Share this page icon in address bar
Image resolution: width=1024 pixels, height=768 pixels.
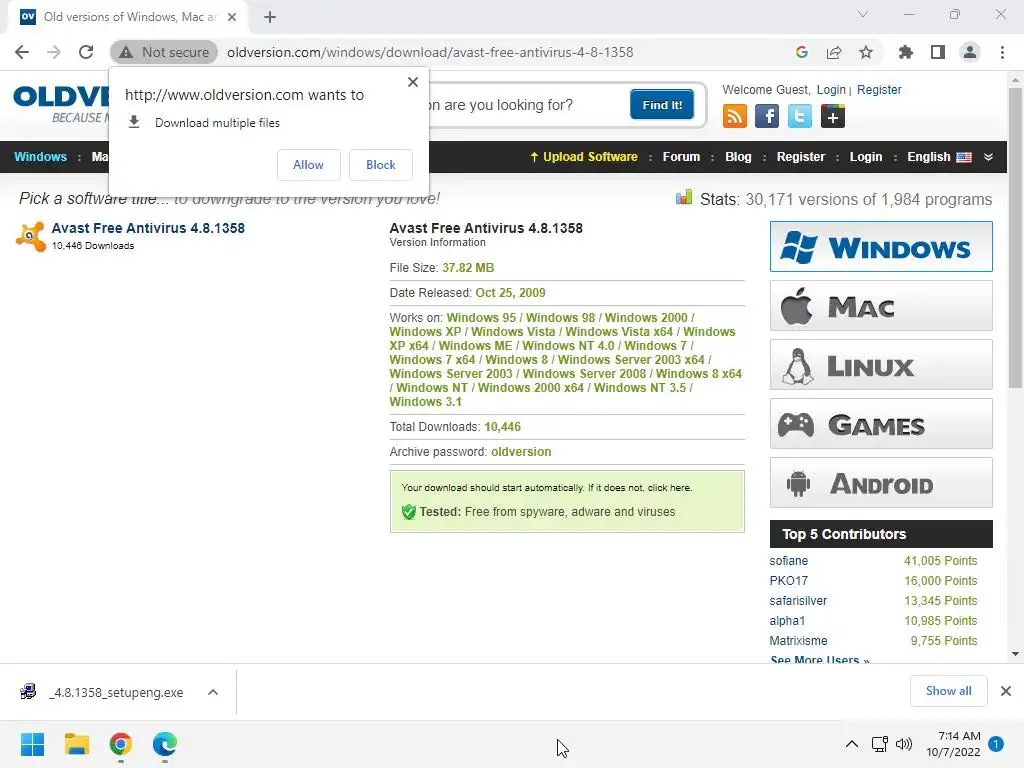click(834, 52)
